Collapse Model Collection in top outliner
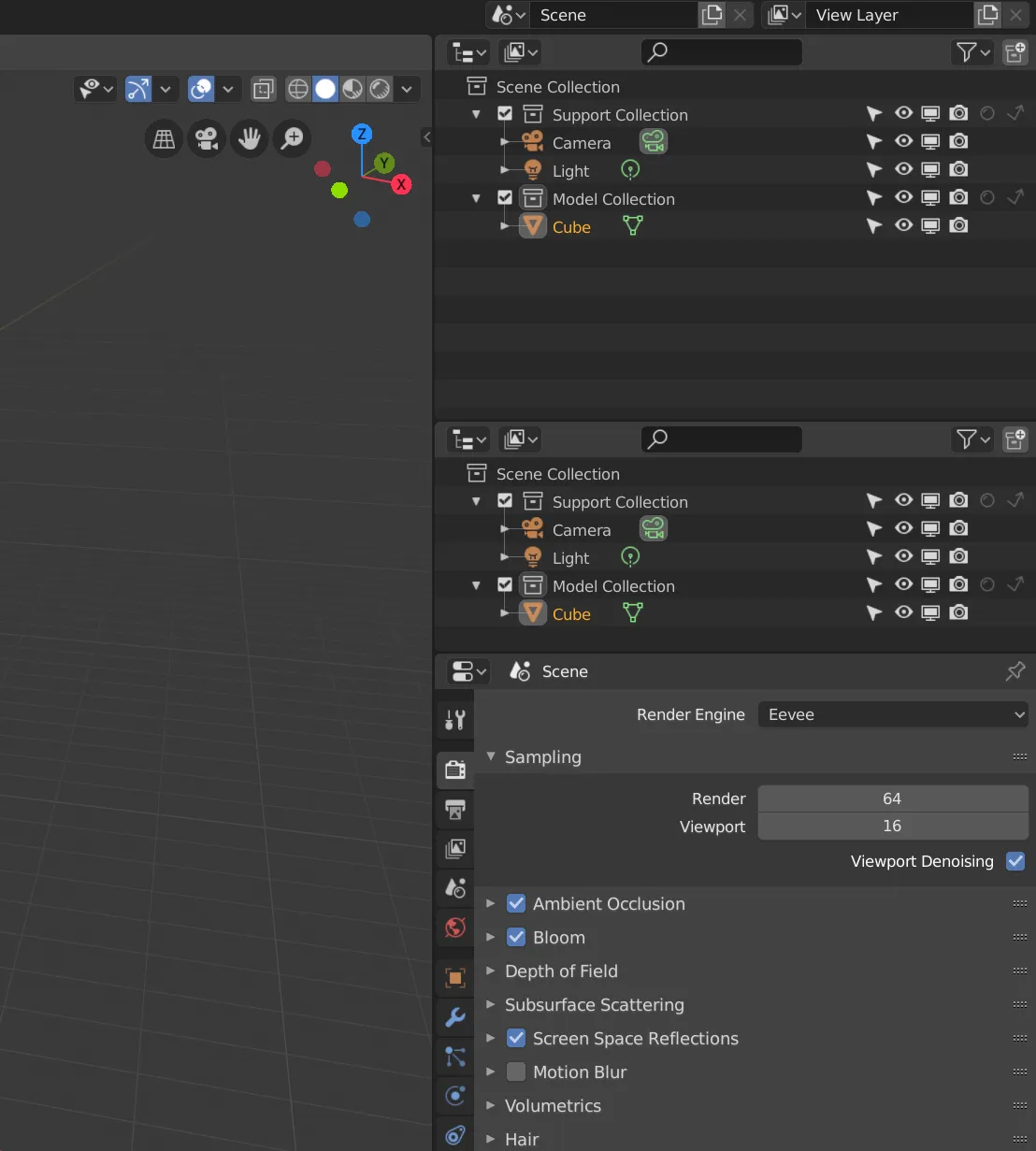The image size is (1036, 1151). point(476,198)
